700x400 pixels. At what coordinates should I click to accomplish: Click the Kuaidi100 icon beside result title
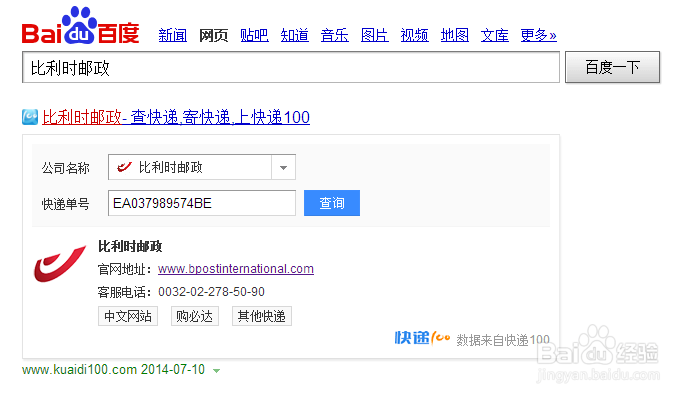(30, 117)
